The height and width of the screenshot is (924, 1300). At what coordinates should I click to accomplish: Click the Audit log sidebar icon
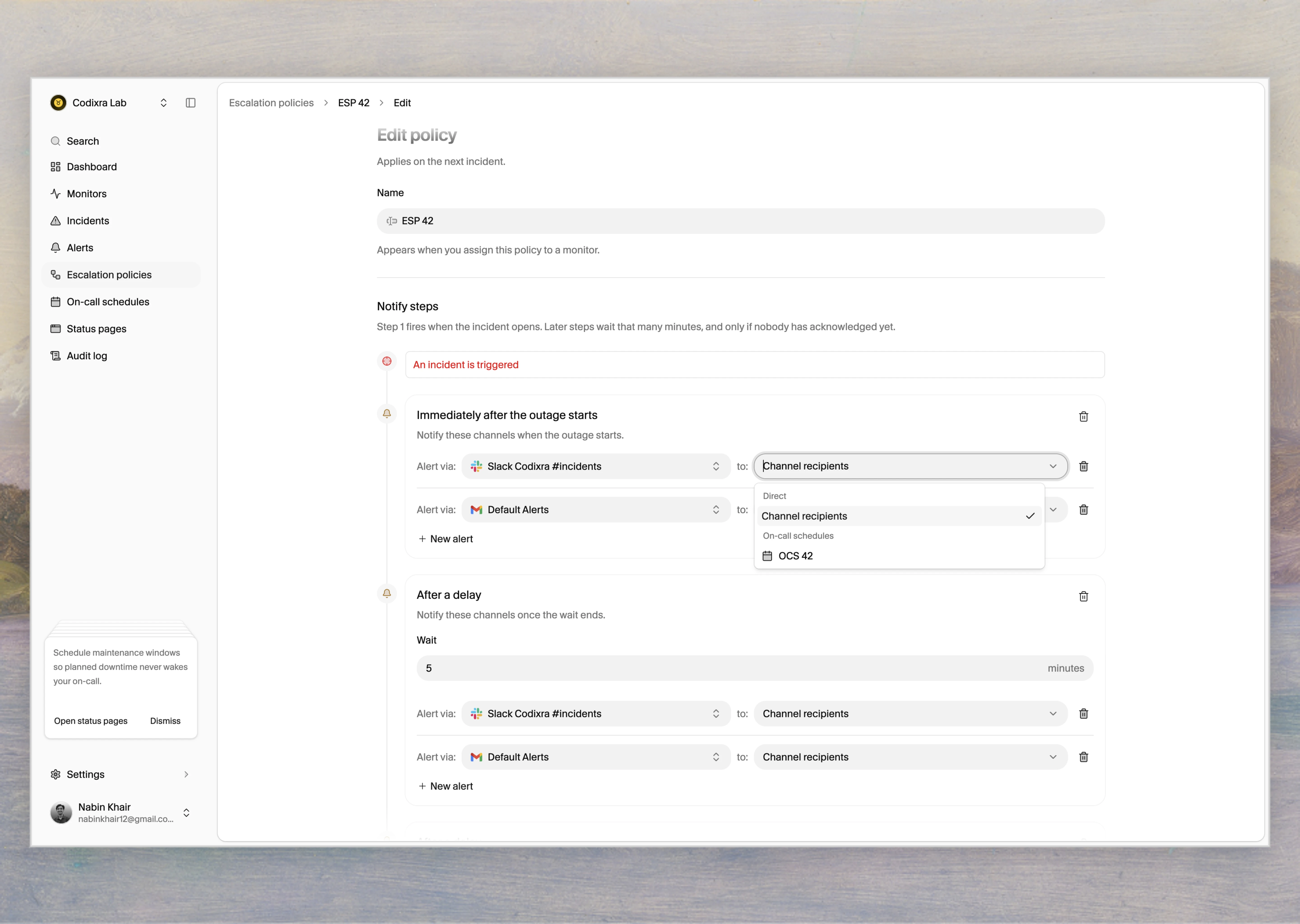55,356
